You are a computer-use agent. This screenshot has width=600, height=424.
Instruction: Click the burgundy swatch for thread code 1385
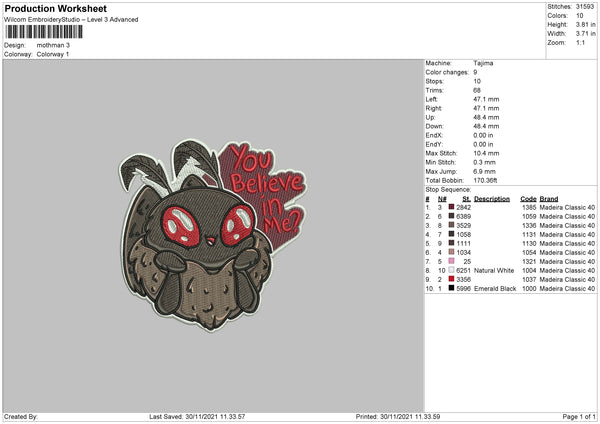452,207
